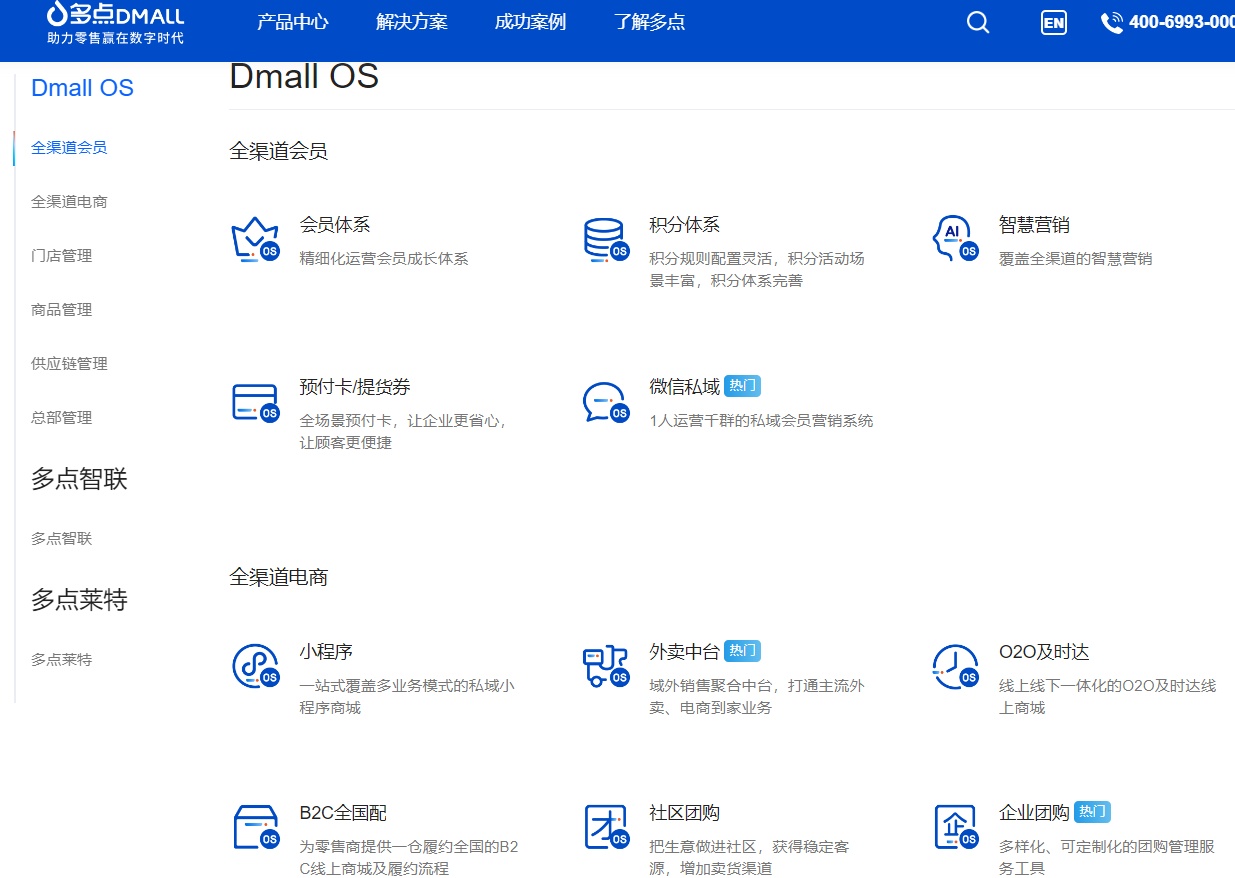Open the 积分体系 product title
1235x878 pixels.
685,225
